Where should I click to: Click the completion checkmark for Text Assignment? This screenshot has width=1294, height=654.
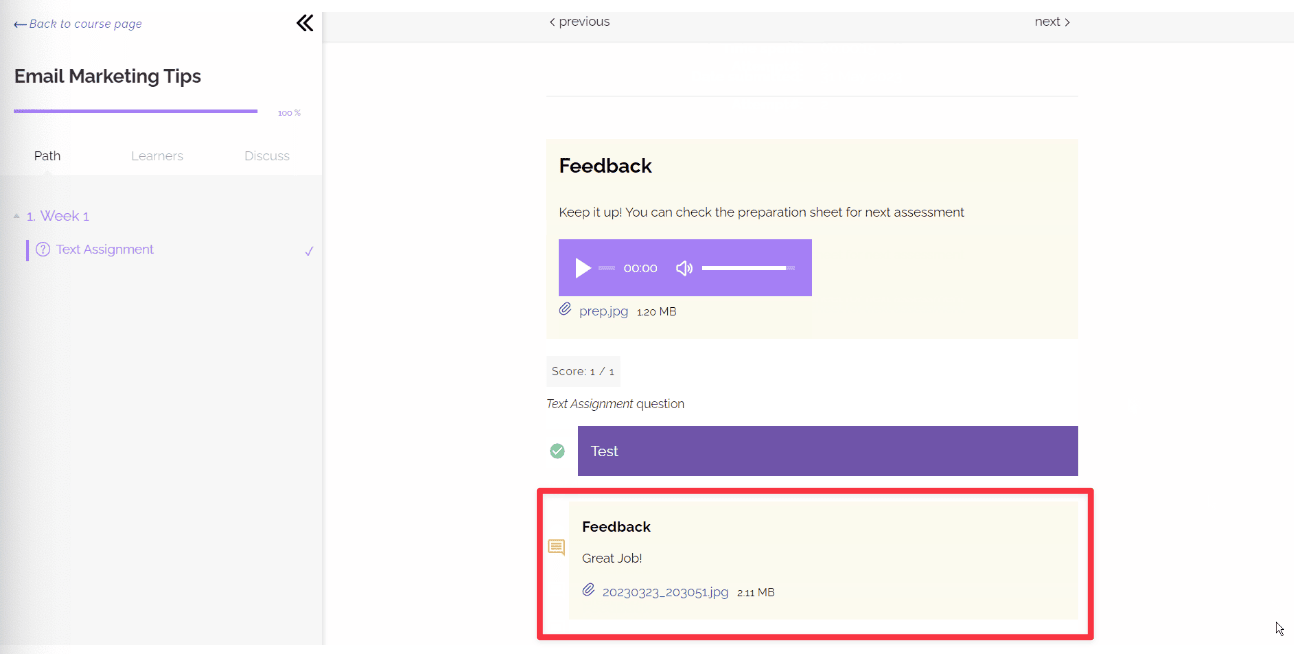click(x=309, y=251)
